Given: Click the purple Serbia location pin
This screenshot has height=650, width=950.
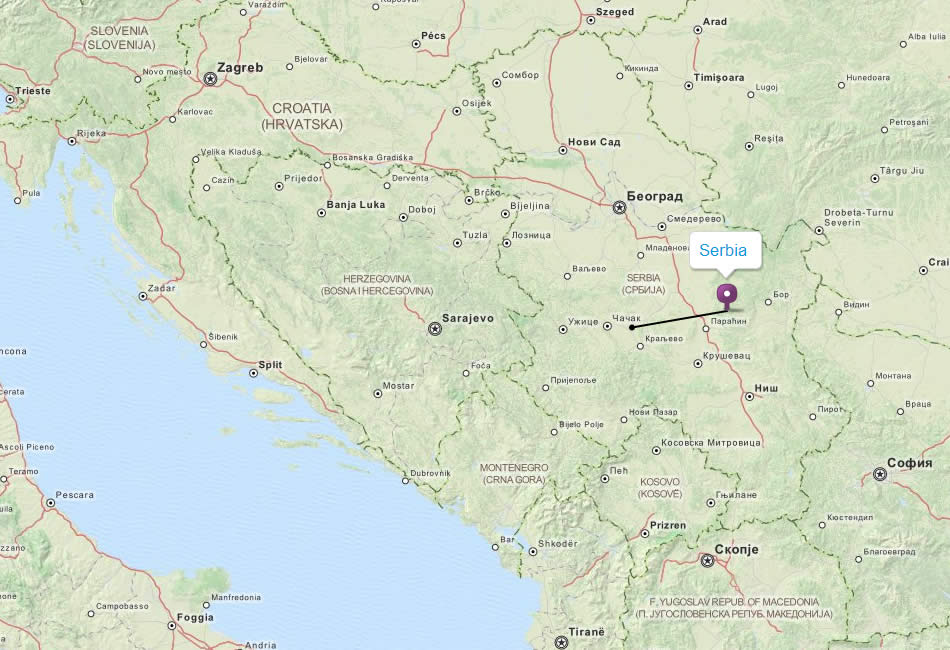Looking at the screenshot, I should pos(726,296).
